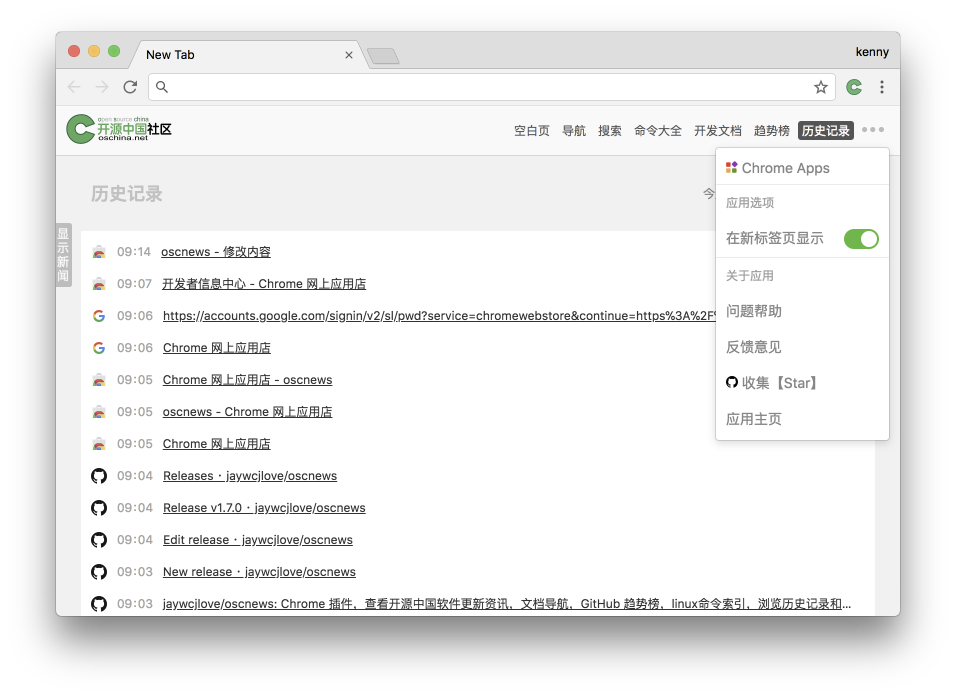
Task: Open a new tab with the tab-strip button
Action: tap(383, 56)
